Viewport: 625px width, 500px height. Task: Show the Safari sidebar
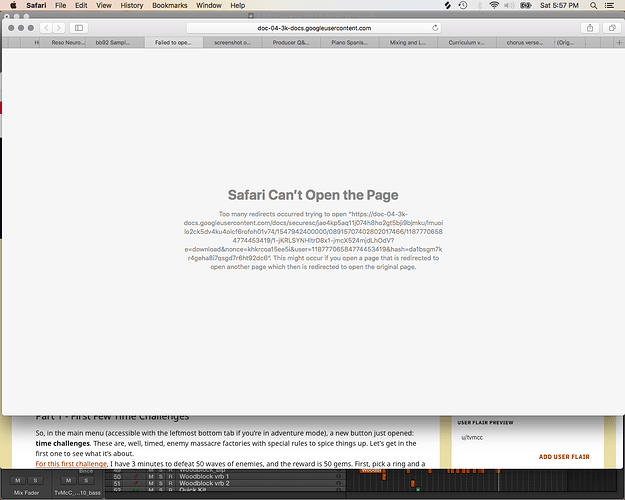(79, 28)
